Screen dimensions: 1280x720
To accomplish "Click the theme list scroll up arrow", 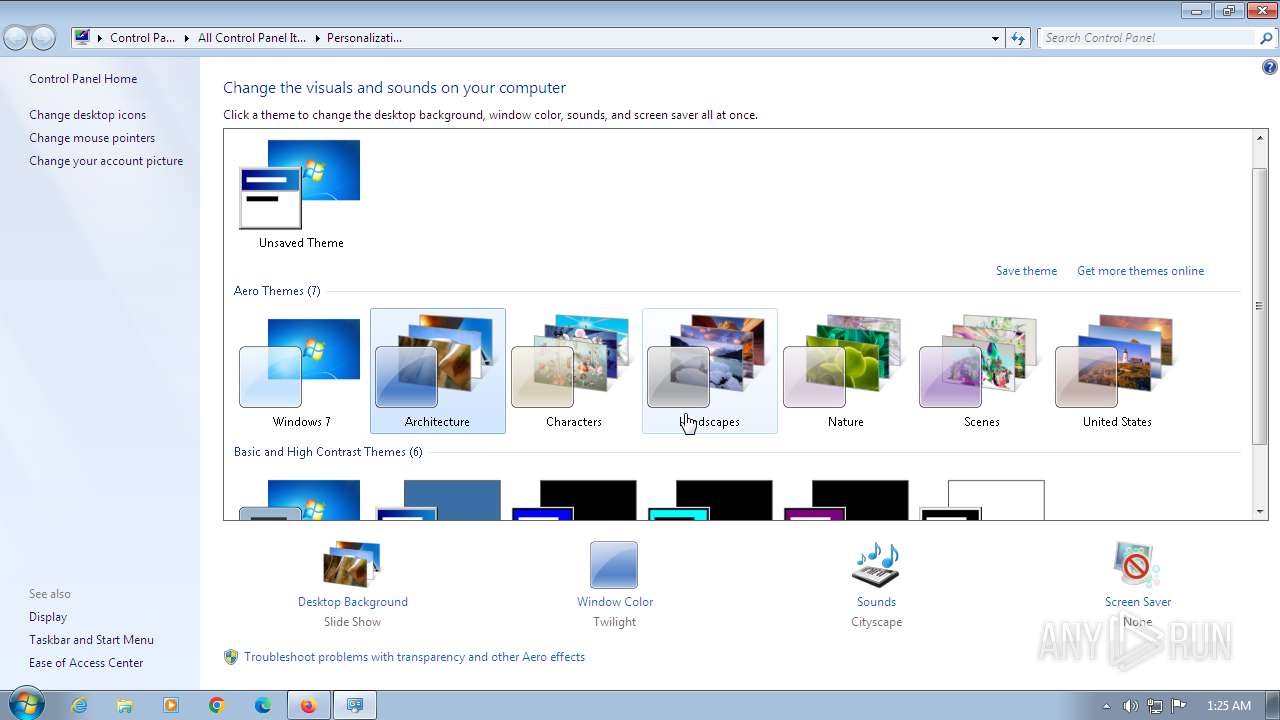I will pos(1260,139).
